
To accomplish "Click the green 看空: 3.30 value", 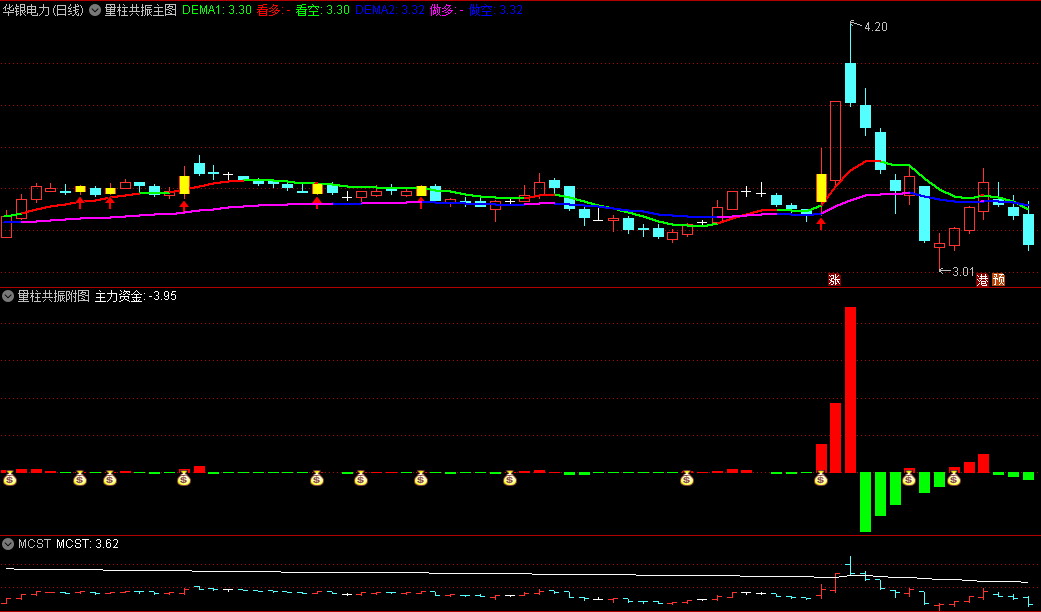I will 323,10.
